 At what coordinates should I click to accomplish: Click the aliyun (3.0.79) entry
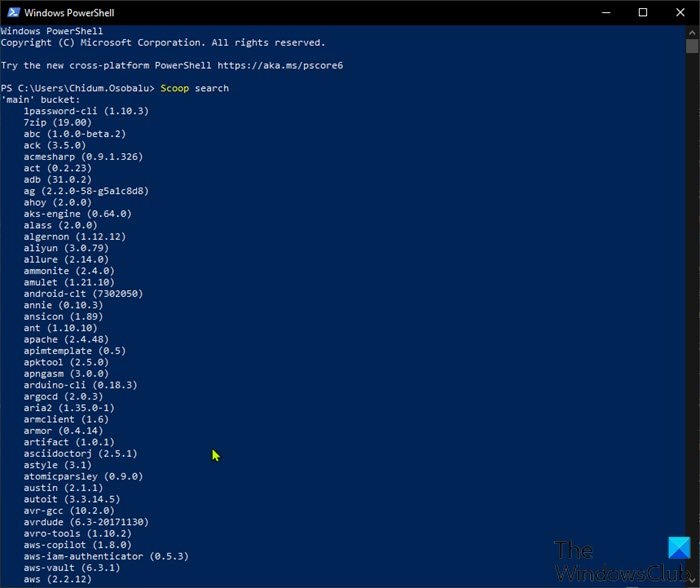[x=66, y=248]
